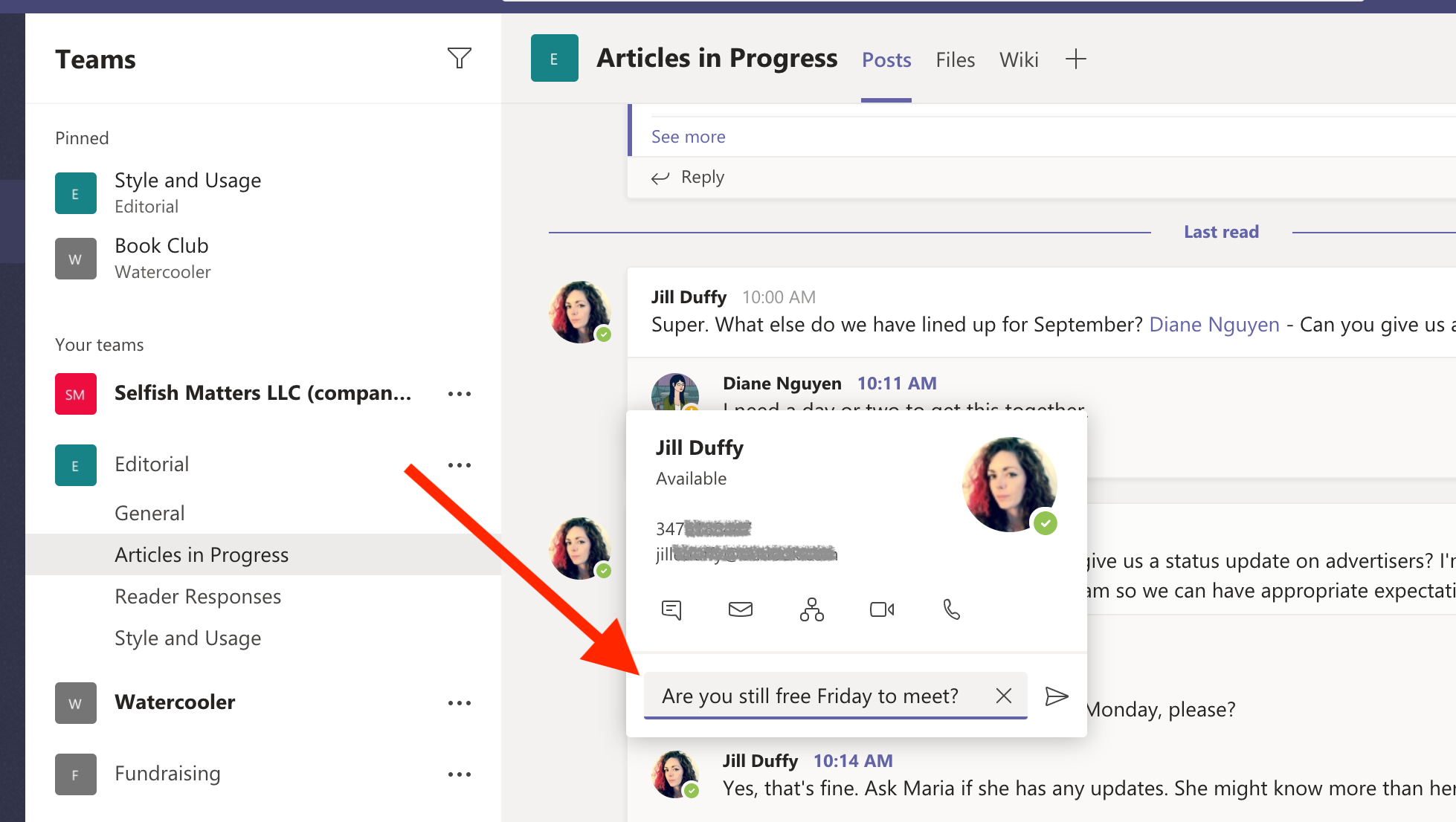Open more options for the Editorial team

(460, 464)
